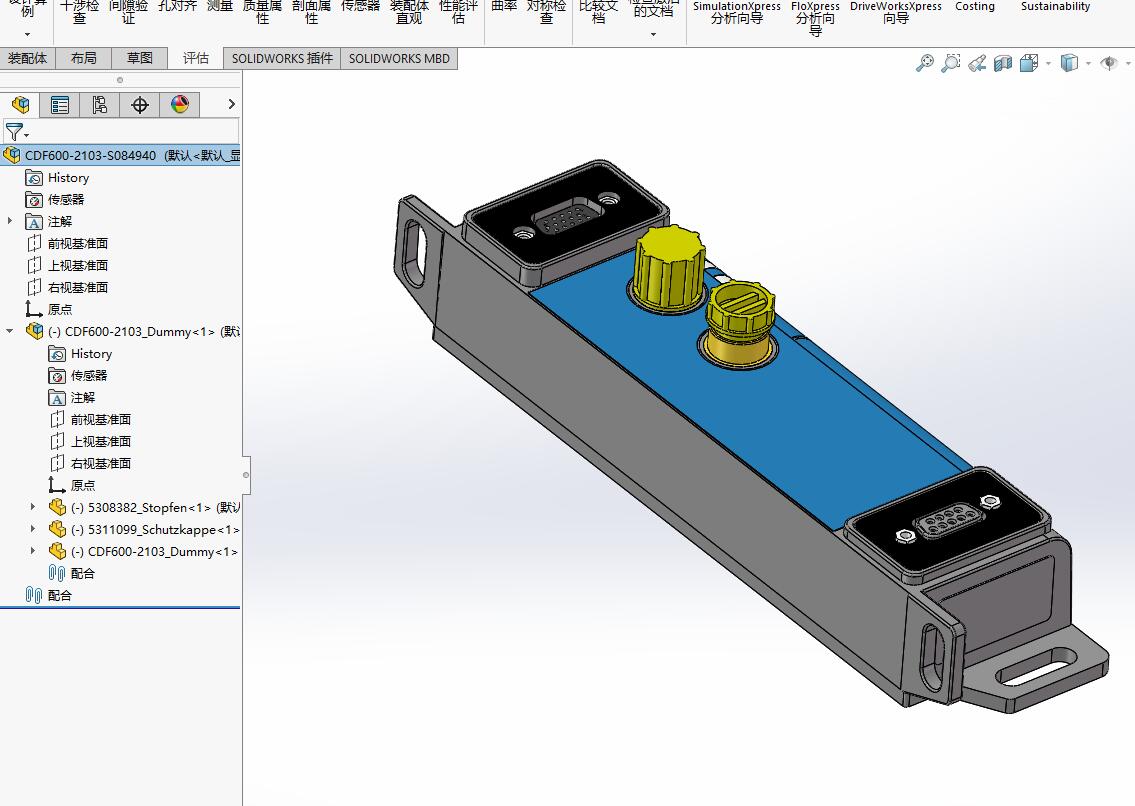Launch FloXpress 分析向导
1135x806 pixels.
pyautogui.click(x=815, y=17)
